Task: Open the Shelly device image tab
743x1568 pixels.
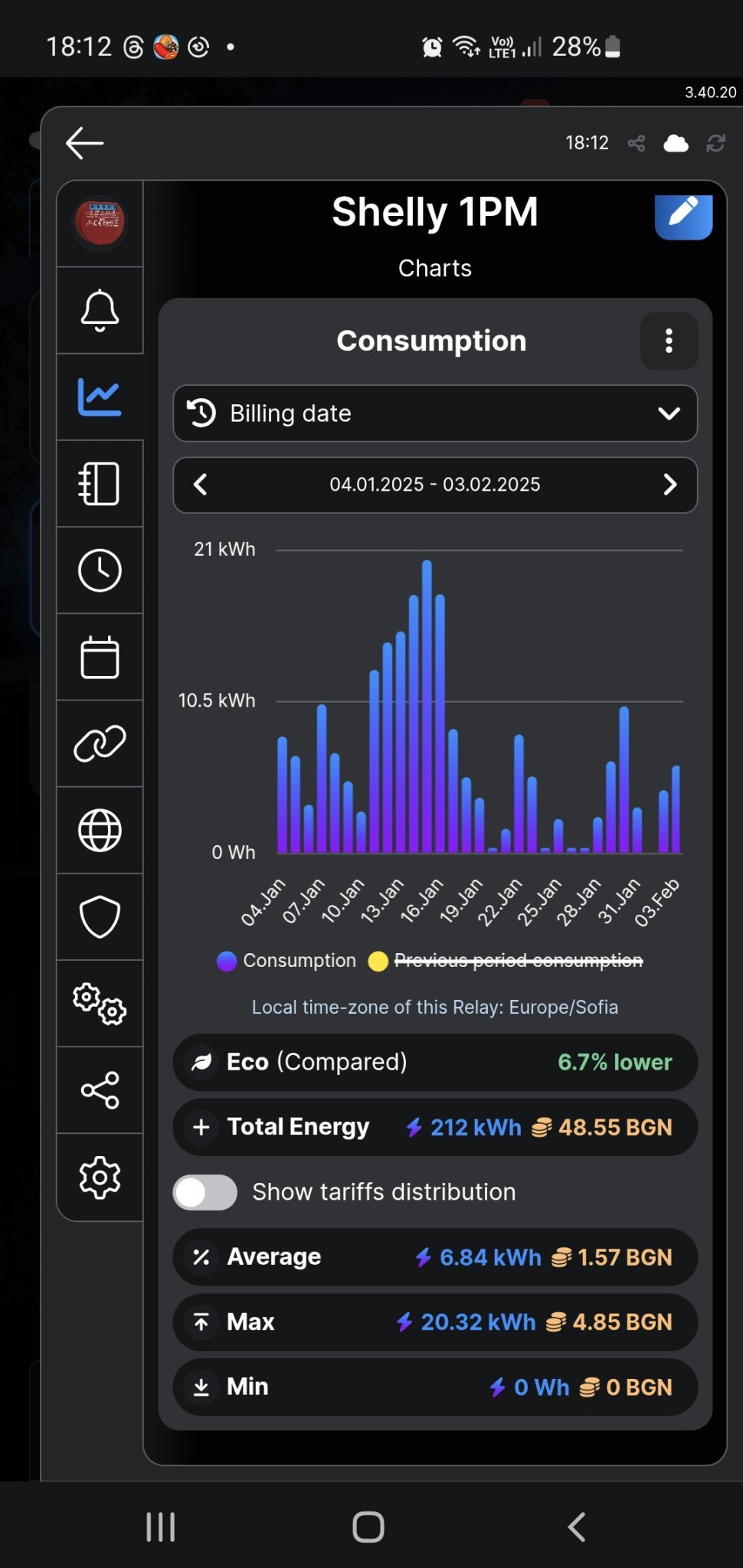Action: pos(100,224)
